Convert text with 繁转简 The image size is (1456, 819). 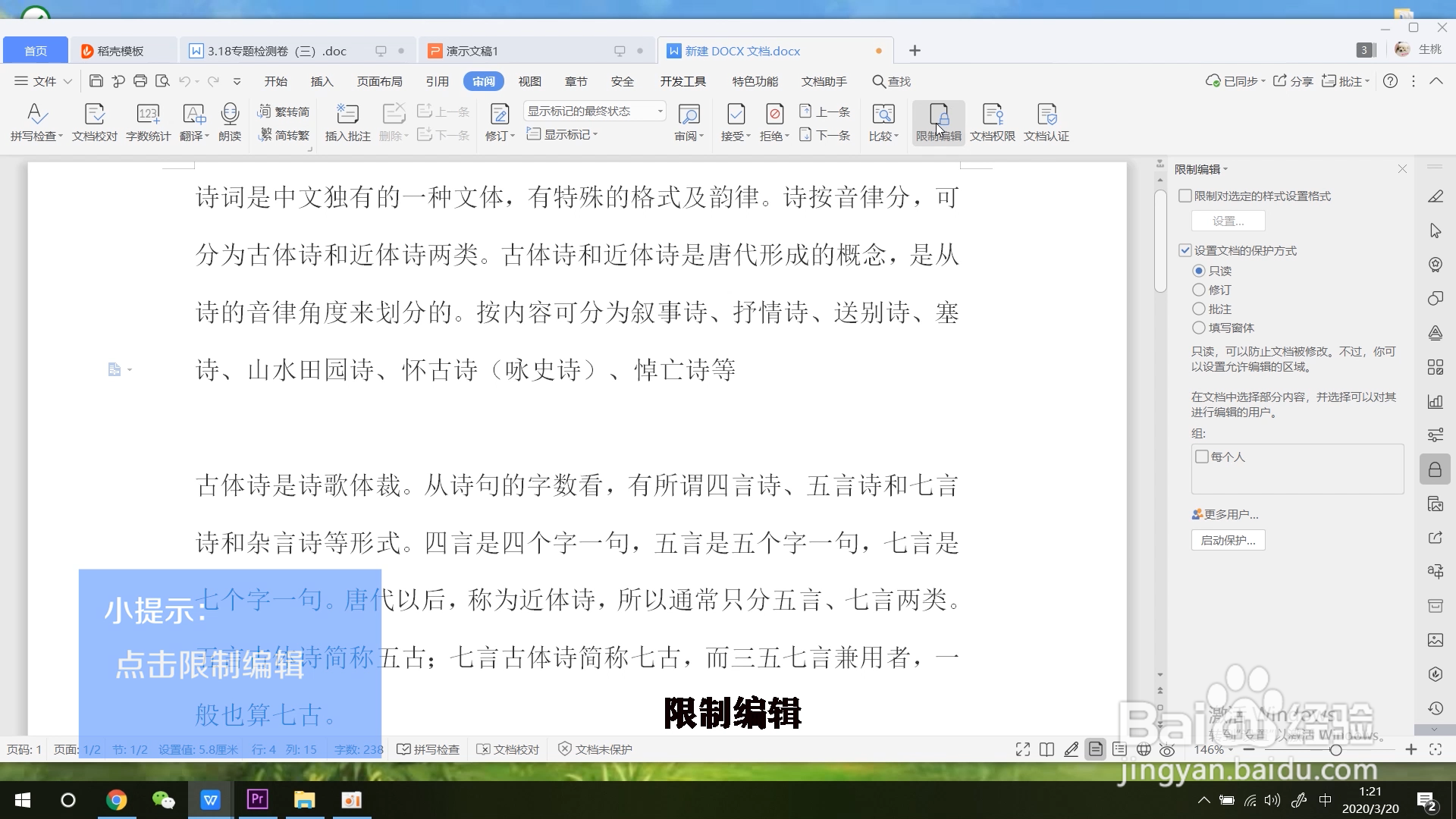[284, 111]
